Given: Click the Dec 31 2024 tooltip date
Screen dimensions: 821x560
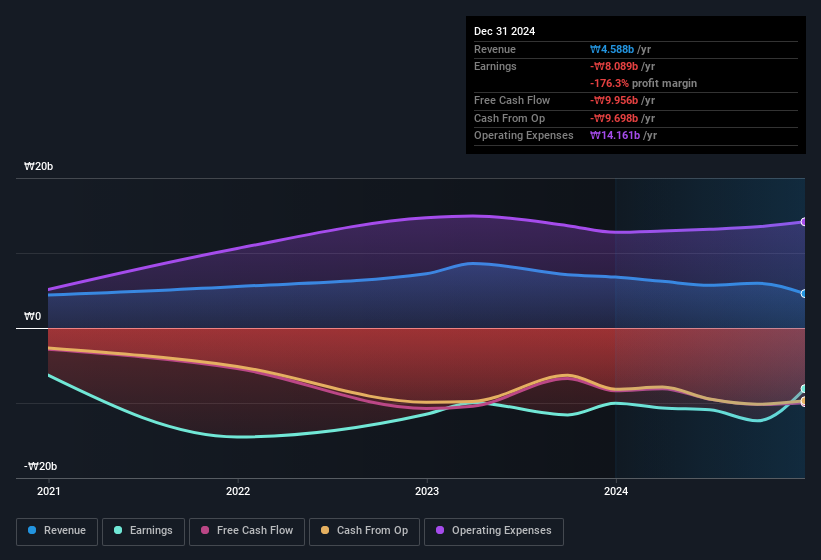Looking at the screenshot, I should (x=504, y=31).
